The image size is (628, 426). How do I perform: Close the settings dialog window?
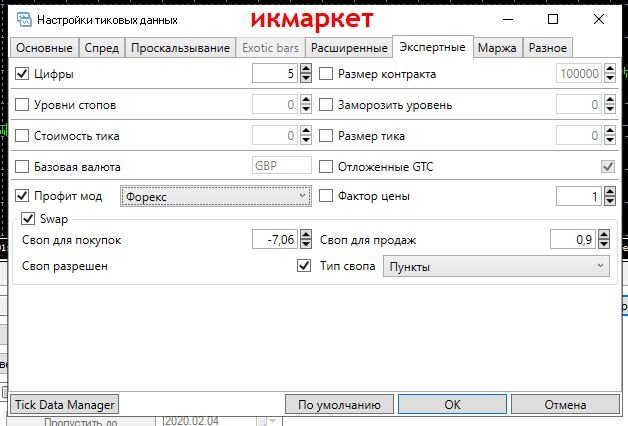599,19
